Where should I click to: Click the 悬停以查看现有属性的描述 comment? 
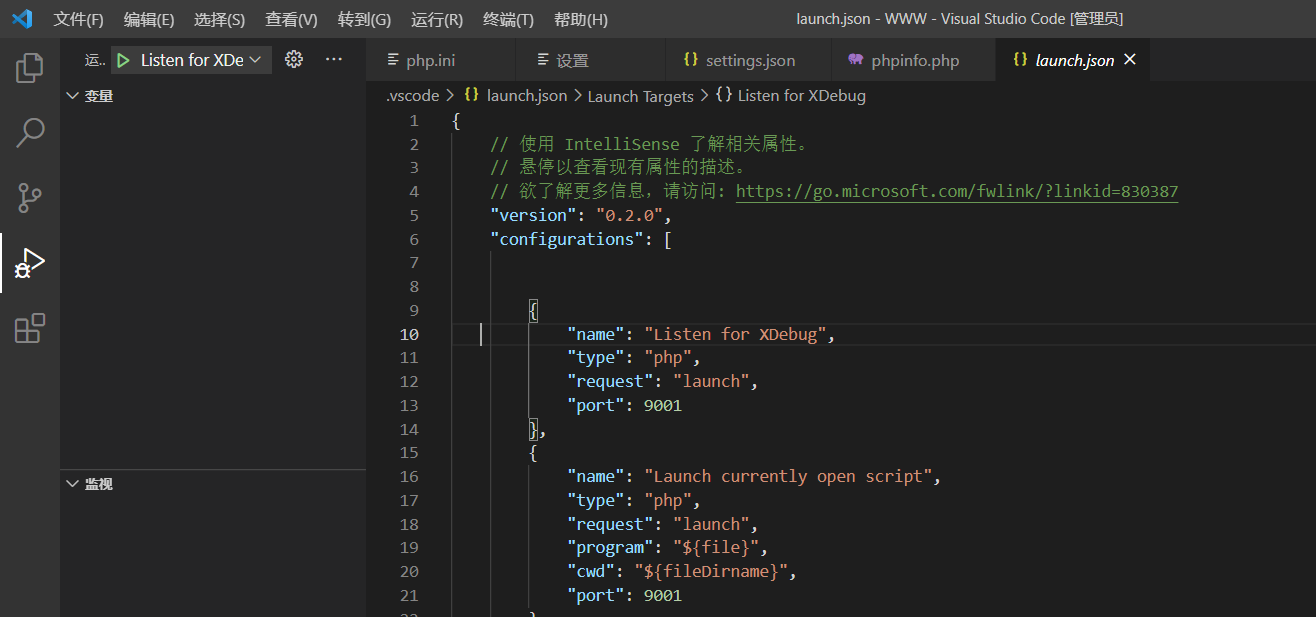pos(618,167)
